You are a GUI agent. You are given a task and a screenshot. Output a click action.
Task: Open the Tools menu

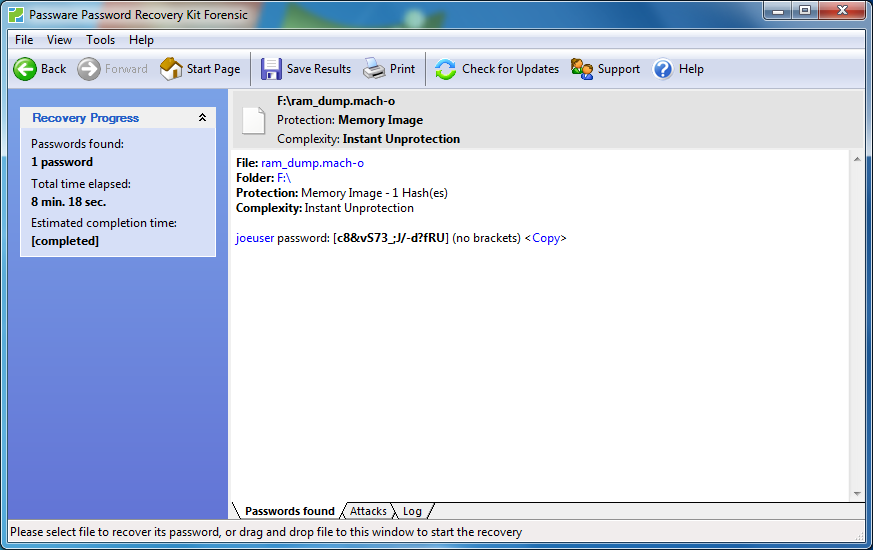pyautogui.click(x=100, y=40)
